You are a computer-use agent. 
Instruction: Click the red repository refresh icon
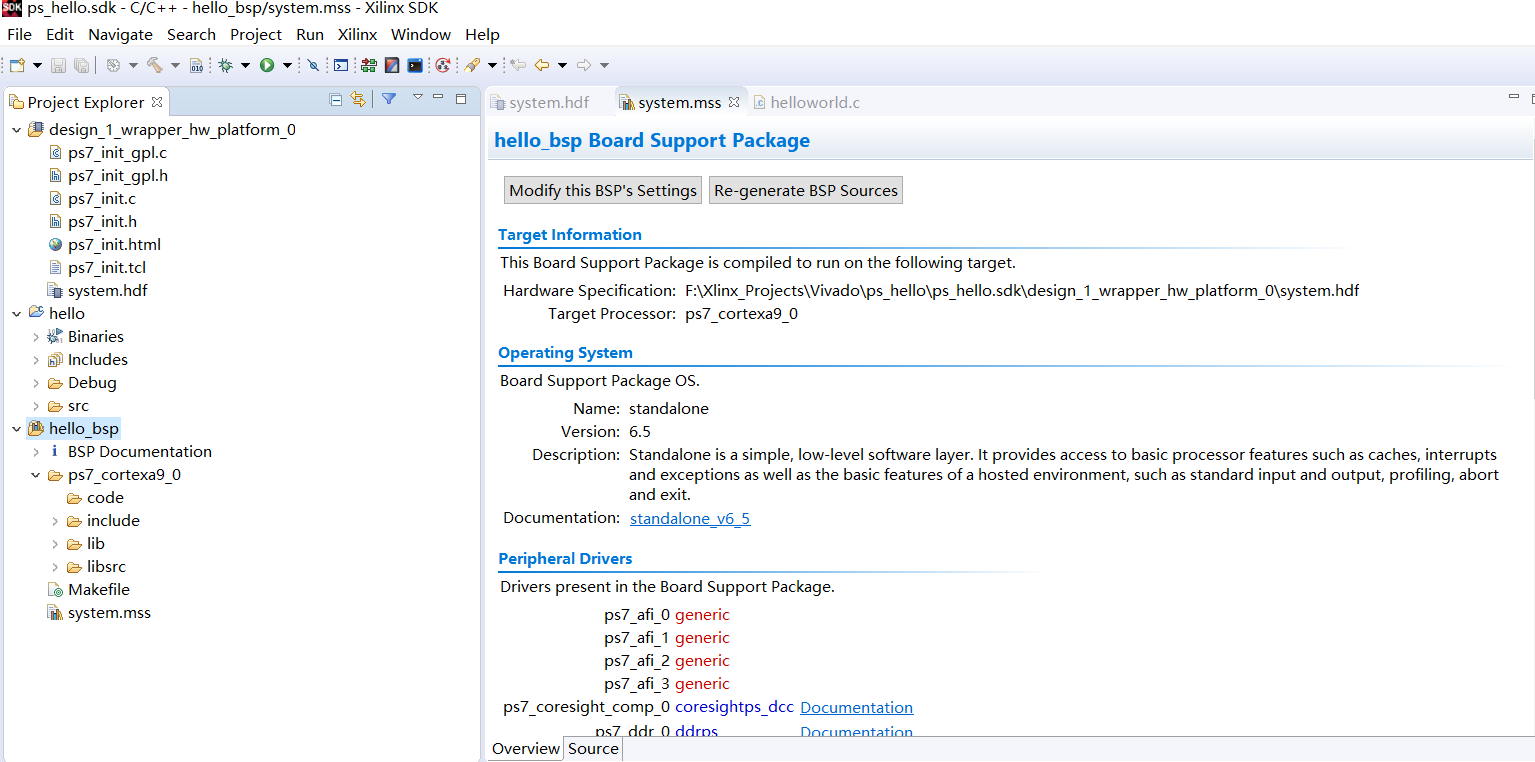(x=443, y=65)
